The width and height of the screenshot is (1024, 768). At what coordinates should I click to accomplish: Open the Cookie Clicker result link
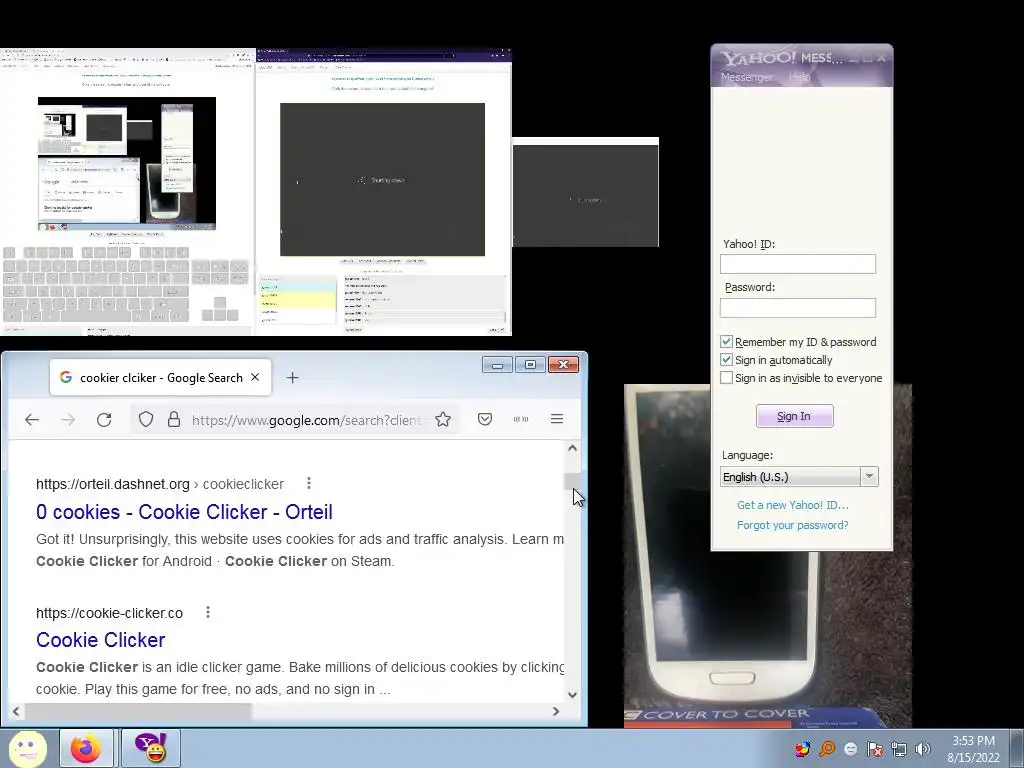[x=101, y=640]
